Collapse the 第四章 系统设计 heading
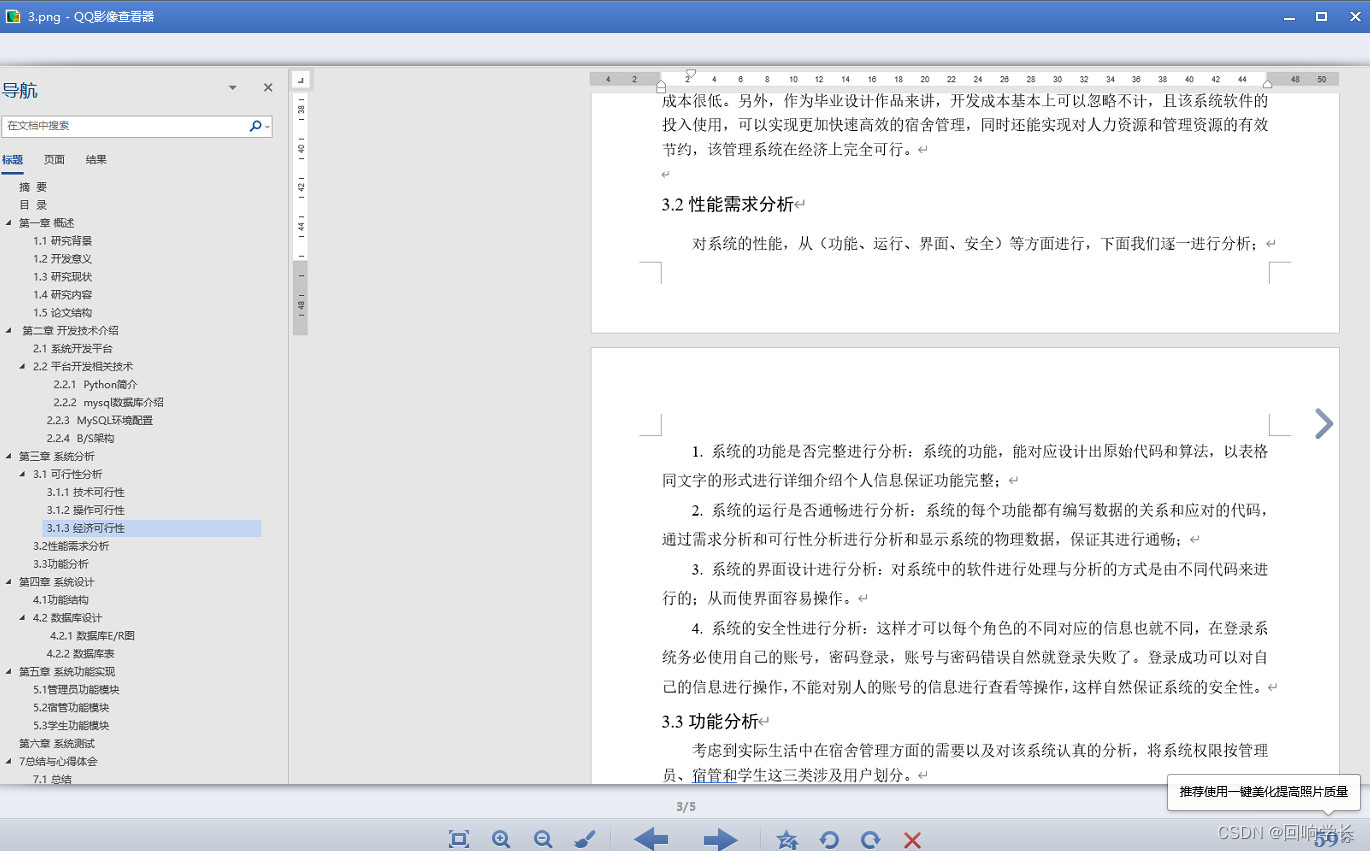The width and height of the screenshot is (1370, 851). 10,583
